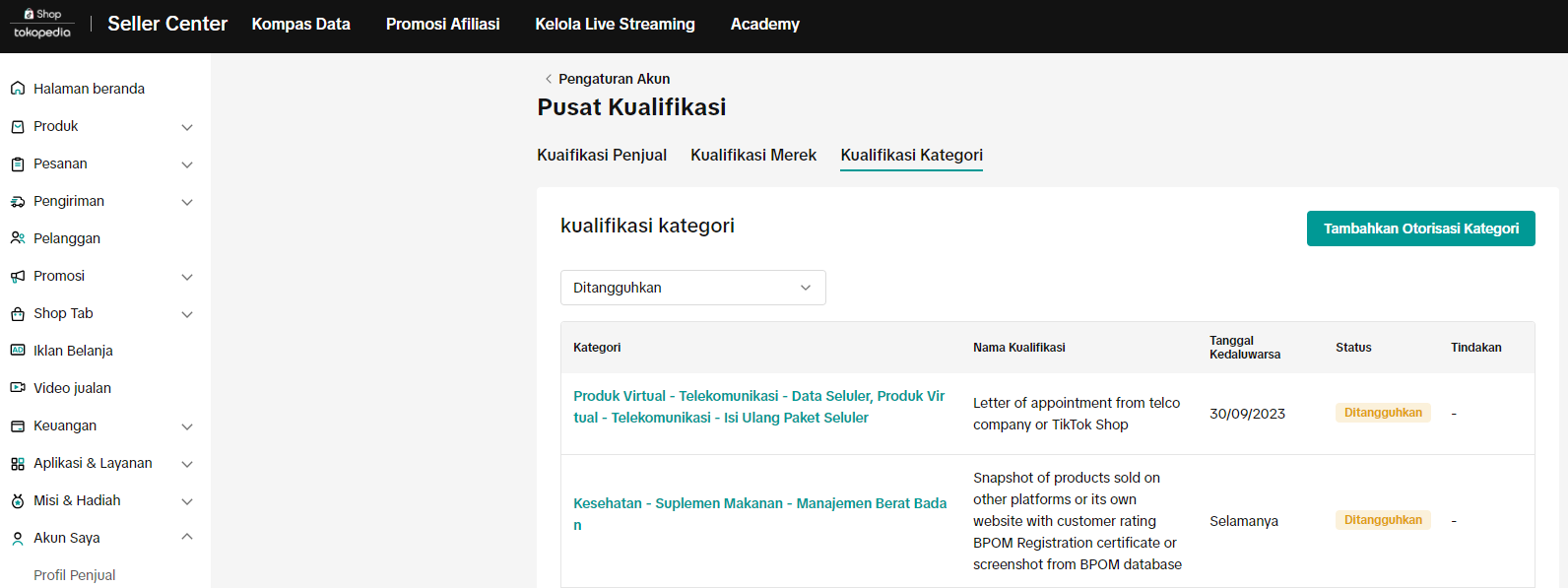The height and width of the screenshot is (588, 1568).
Task: Switch to Kualifikasi Merek tab
Action: (753, 155)
